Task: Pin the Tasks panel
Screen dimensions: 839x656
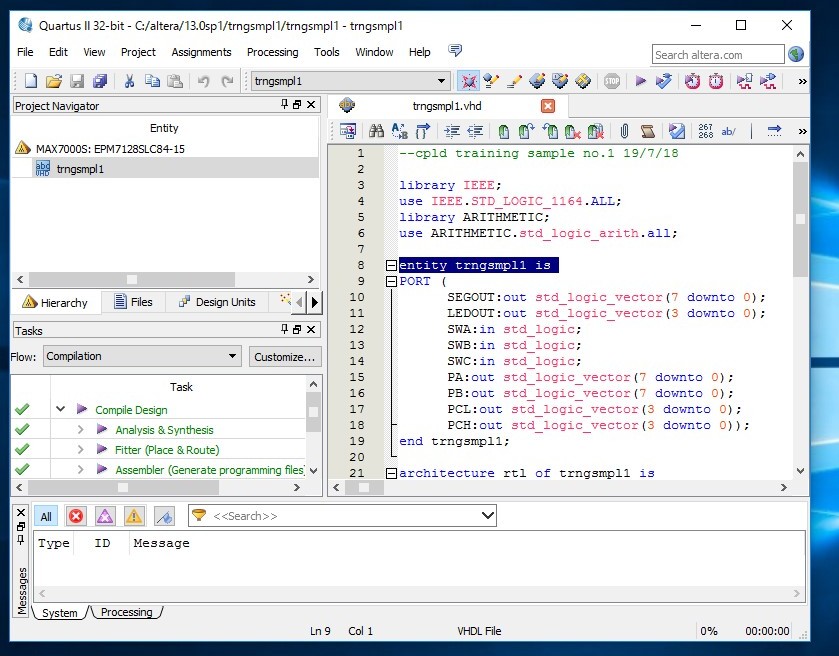Action: [284, 330]
